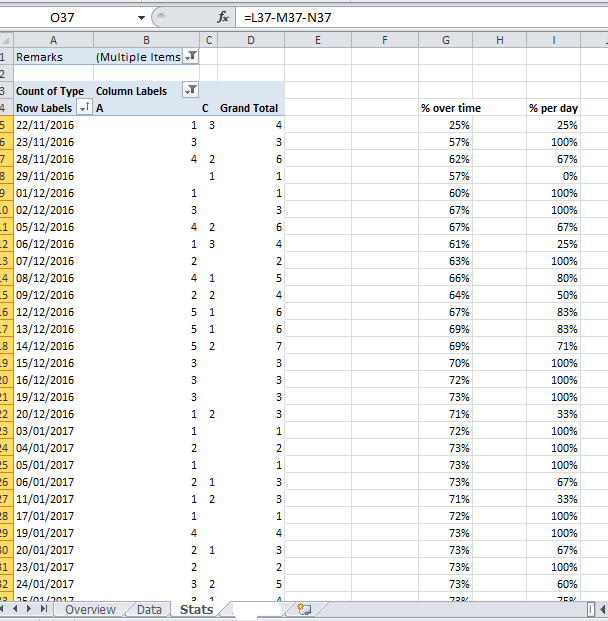The width and height of the screenshot is (608, 621).
Task: Select column B header
Action: click(x=147, y=40)
